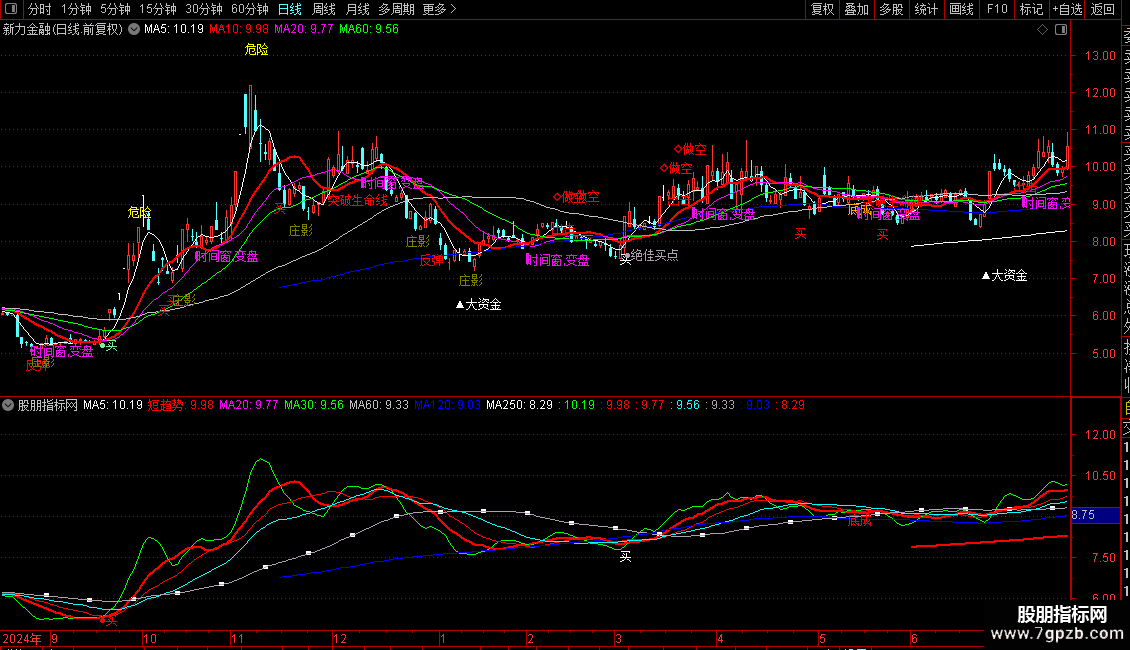Click the month 12 time axis marker
Viewport: 1130px width, 650px height.
[x=339, y=639]
